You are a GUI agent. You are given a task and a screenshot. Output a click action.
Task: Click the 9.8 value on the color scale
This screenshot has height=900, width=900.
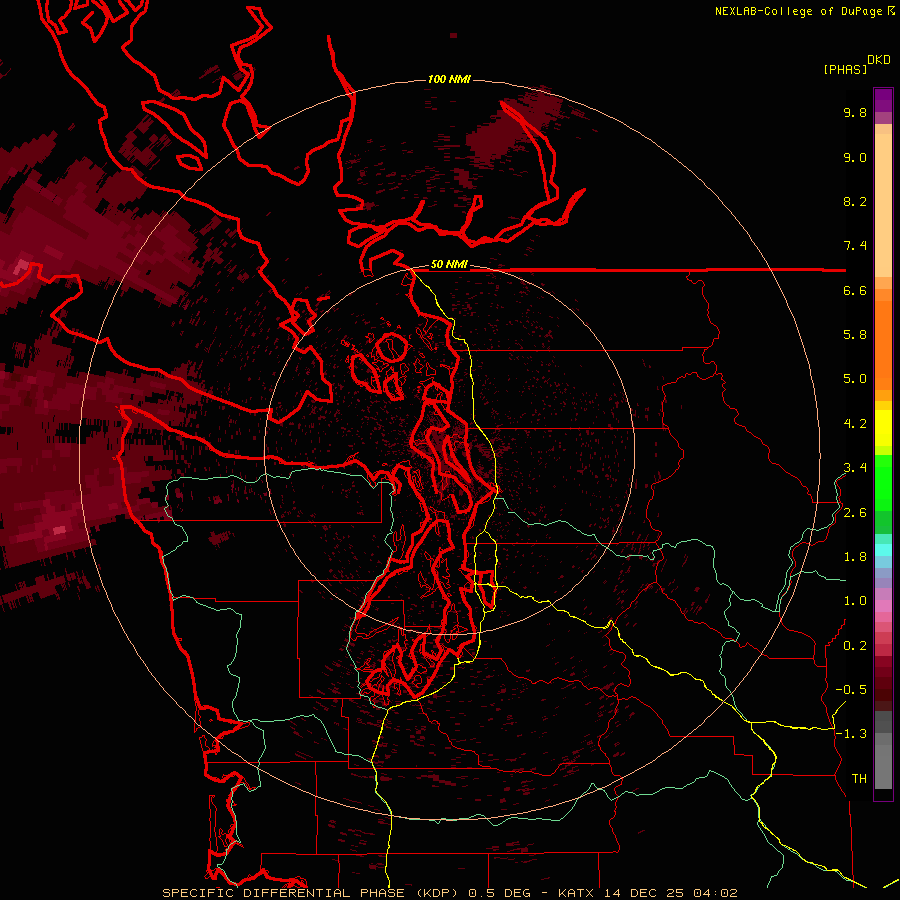(x=855, y=112)
